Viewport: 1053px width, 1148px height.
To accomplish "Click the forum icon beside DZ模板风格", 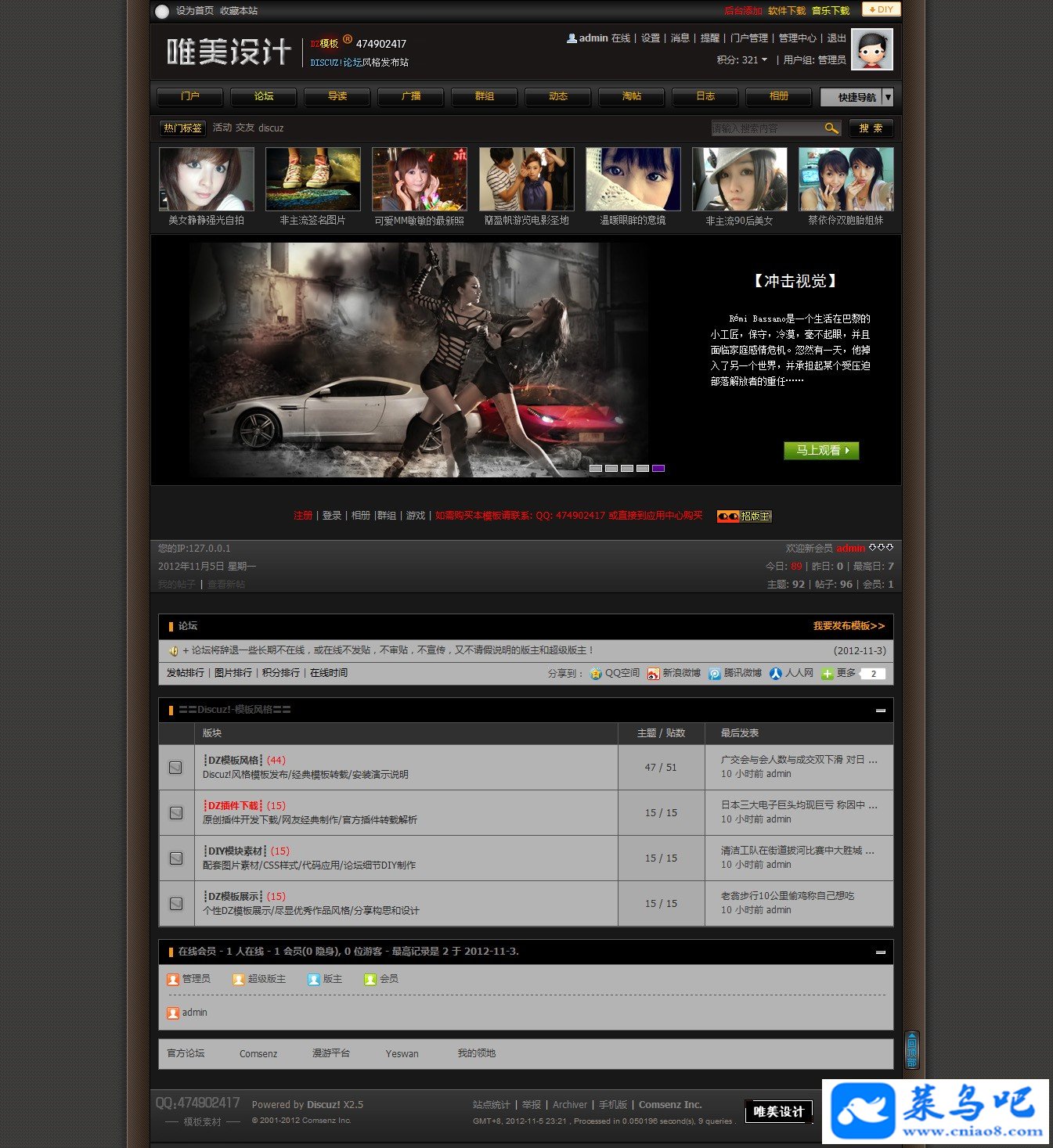I will point(176,768).
